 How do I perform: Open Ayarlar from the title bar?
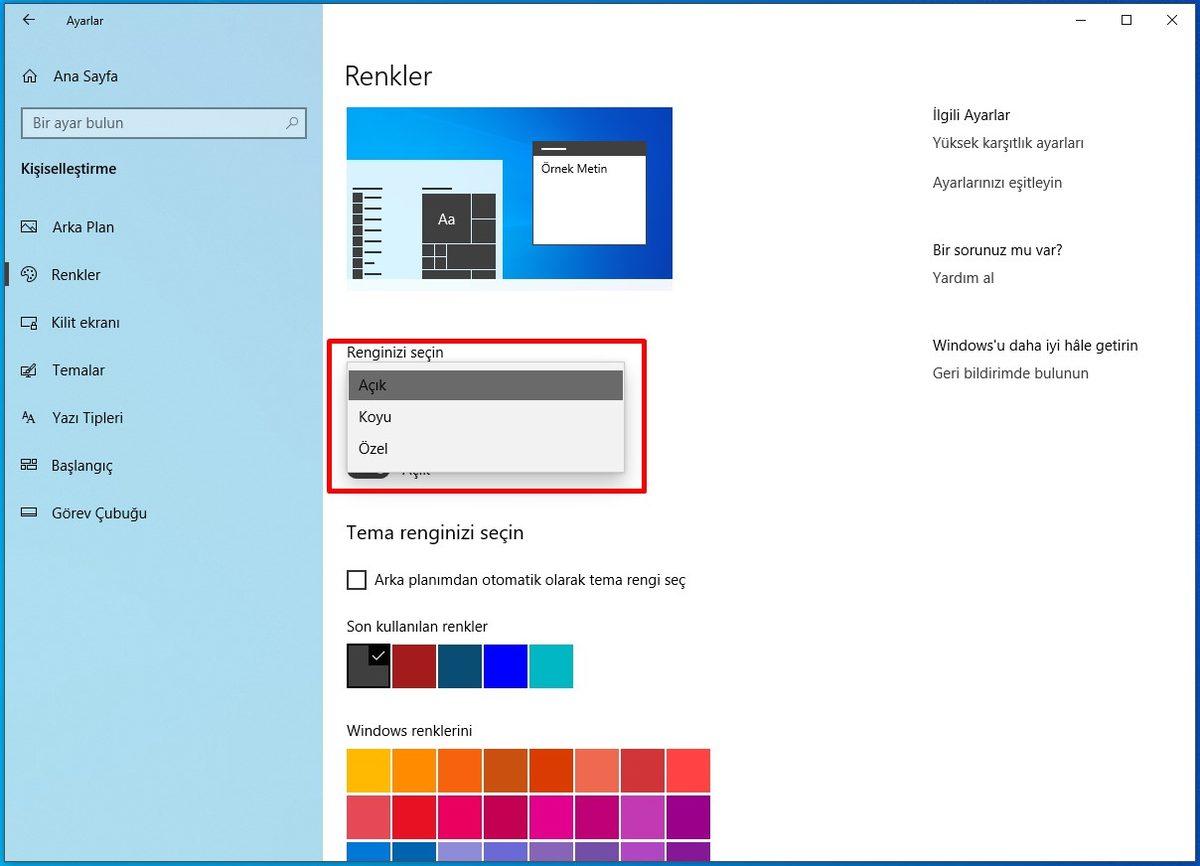(x=84, y=20)
